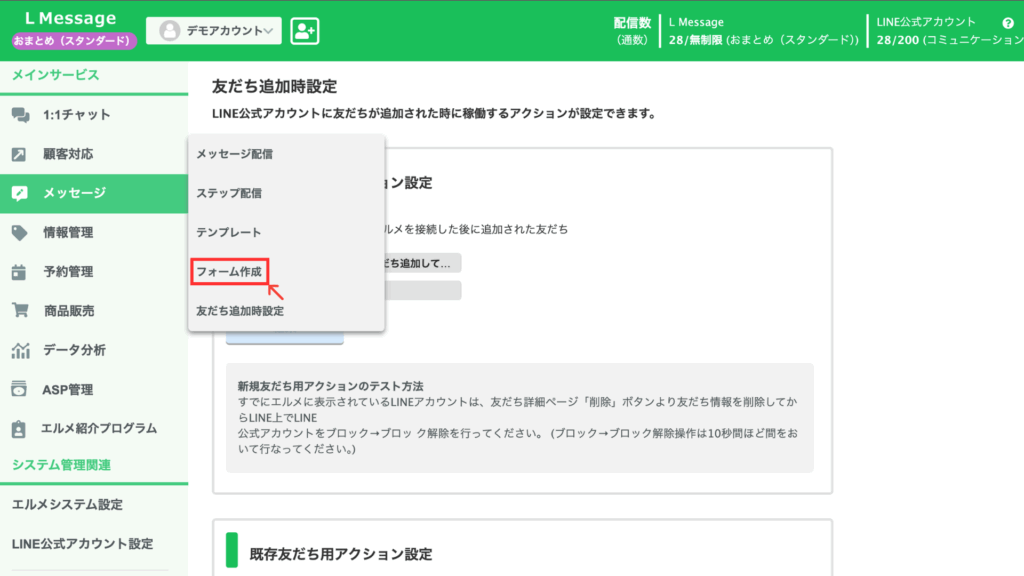Select テンプレート from the submenu
Image resolution: width=1024 pixels, height=576 pixels.
(229, 232)
